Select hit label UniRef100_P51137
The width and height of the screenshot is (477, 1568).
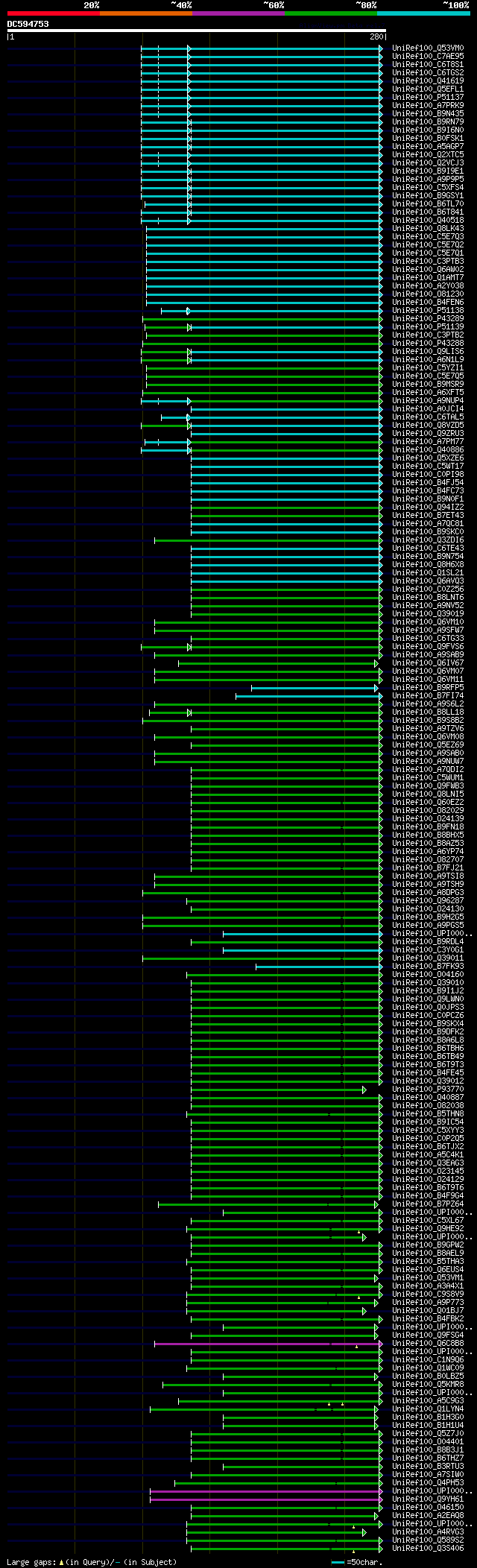(x=428, y=97)
